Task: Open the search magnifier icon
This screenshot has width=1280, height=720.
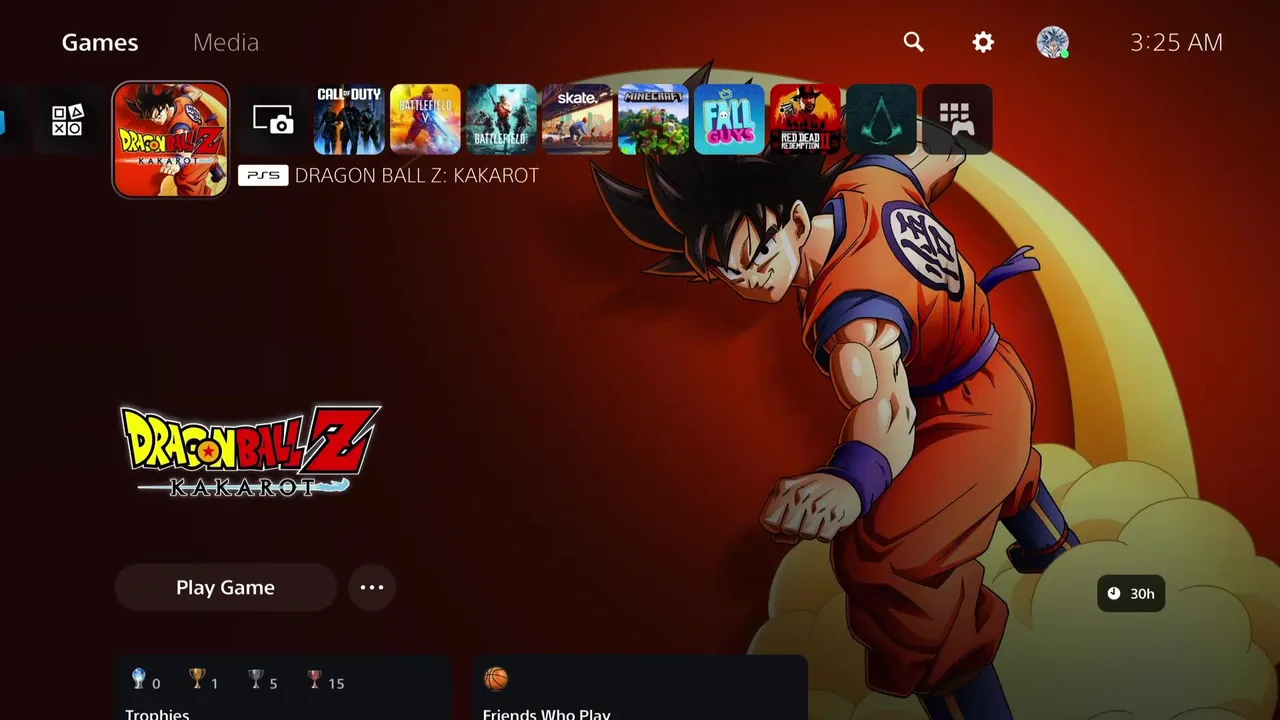Action: 913,42
